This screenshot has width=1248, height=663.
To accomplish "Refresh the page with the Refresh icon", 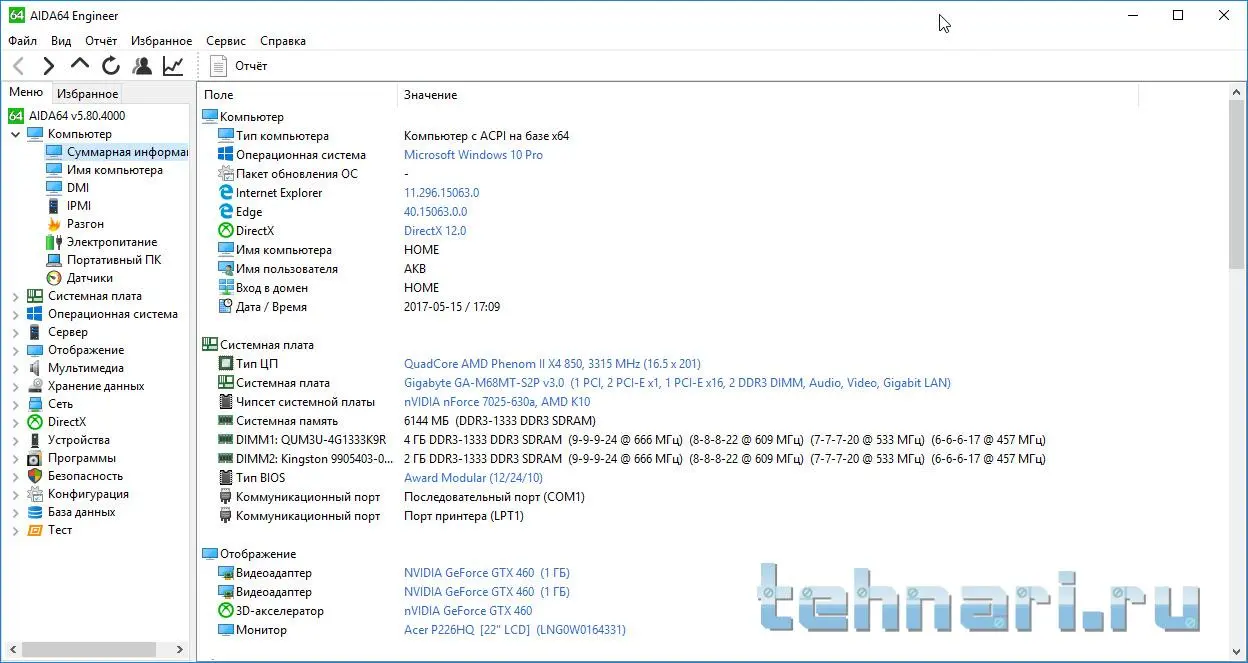I will click(x=111, y=66).
